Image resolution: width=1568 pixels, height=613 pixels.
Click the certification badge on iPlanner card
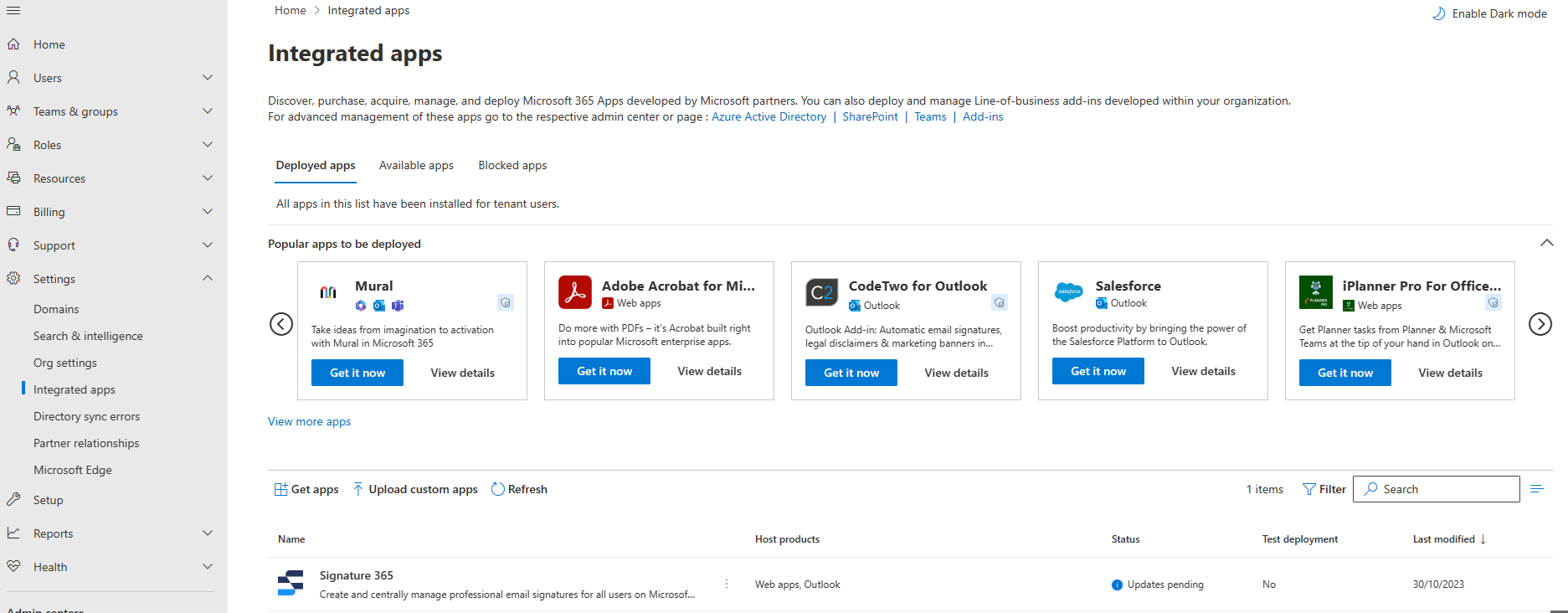[1493, 302]
